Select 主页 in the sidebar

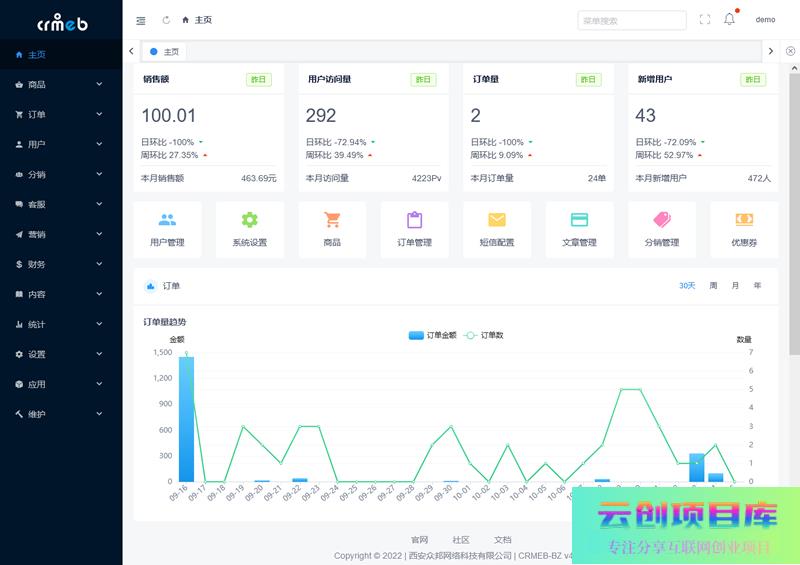point(60,55)
